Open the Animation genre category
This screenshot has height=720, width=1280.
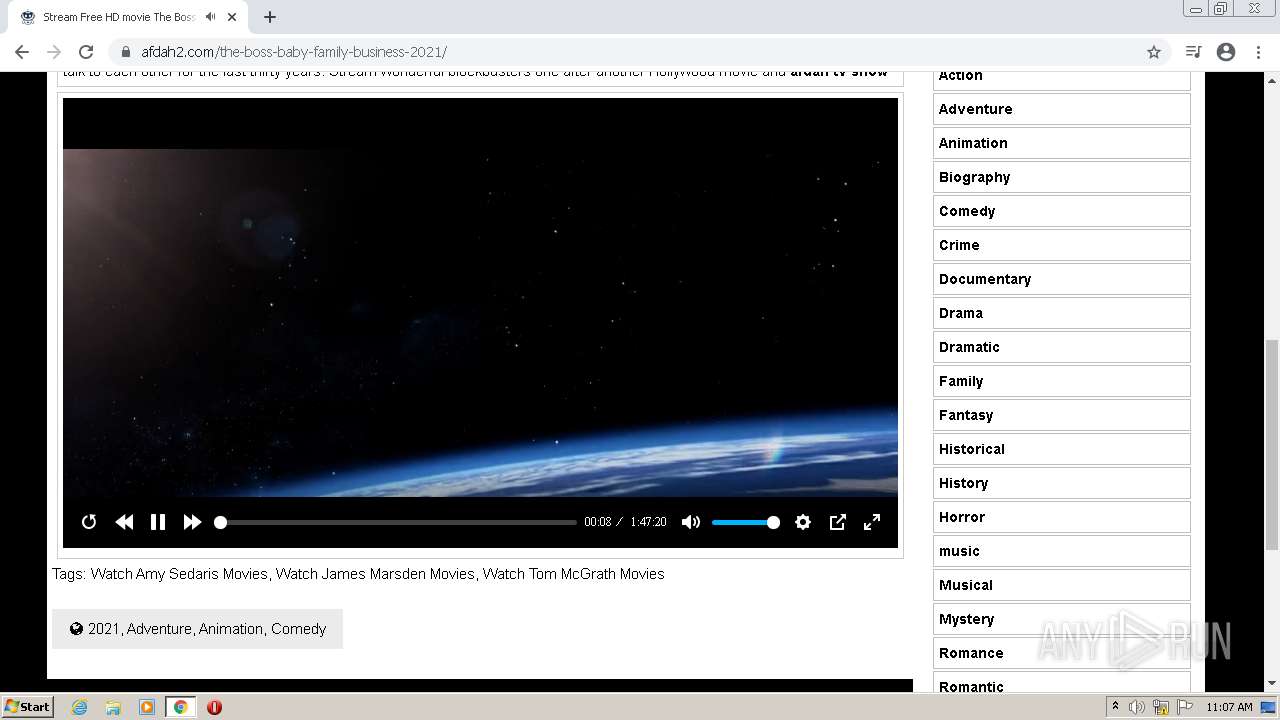click(x=1062, y=143)
